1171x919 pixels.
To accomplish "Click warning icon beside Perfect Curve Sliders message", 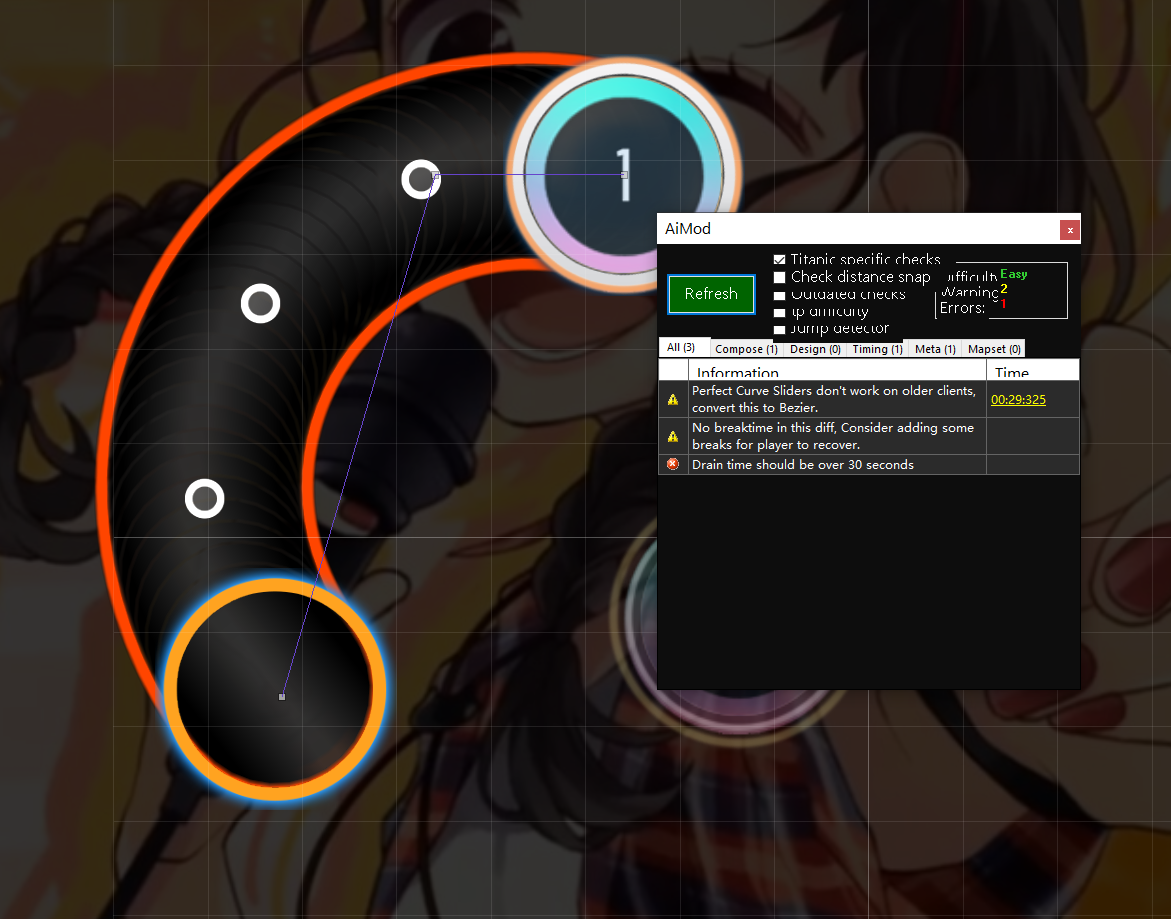I will pos(673,399).
